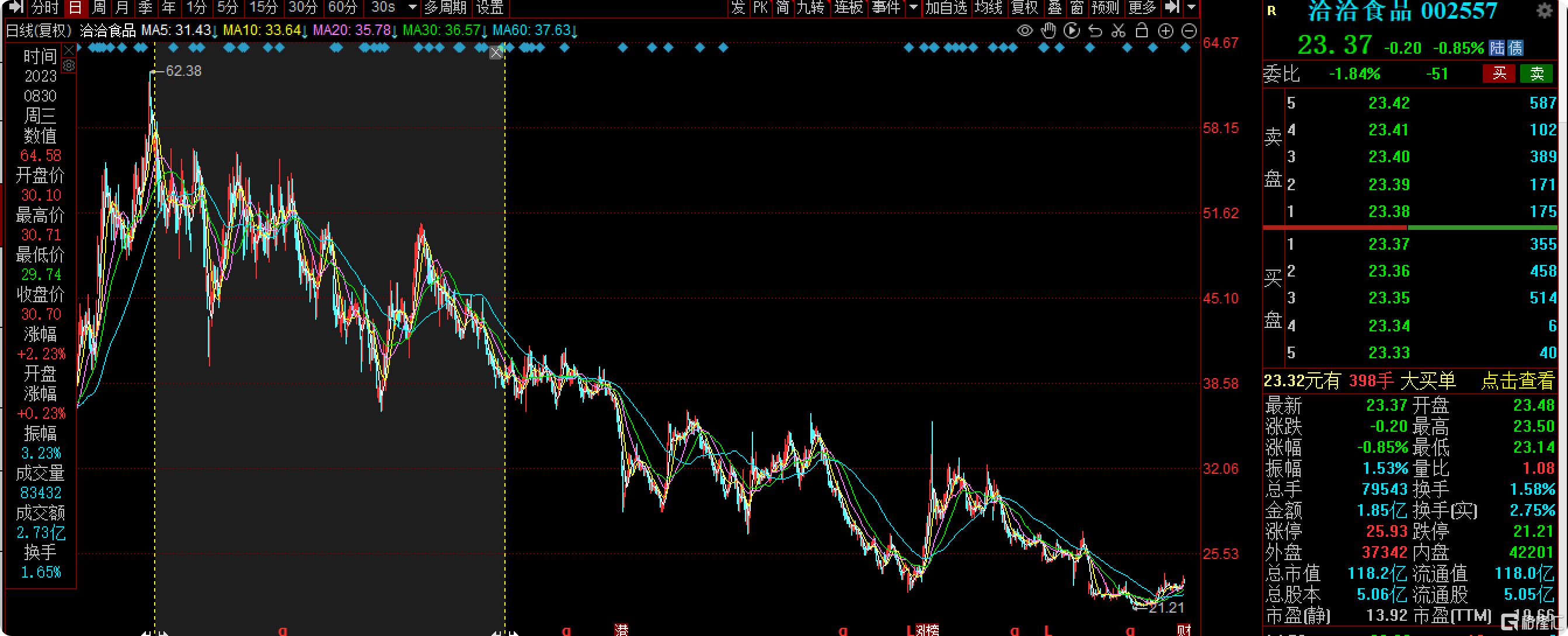Select the 60分 period
This screenshot has width=1568, height=636.
pyautogui.click(x=343, y=8)
